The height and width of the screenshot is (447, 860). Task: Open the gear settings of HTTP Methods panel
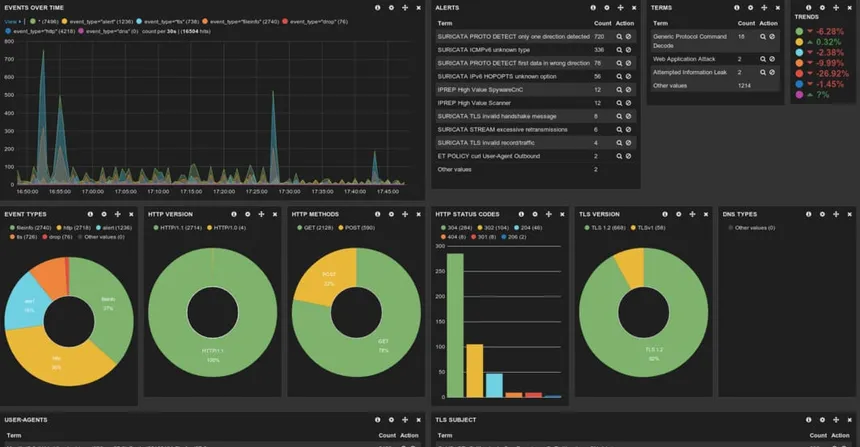[x=390, y=214]
